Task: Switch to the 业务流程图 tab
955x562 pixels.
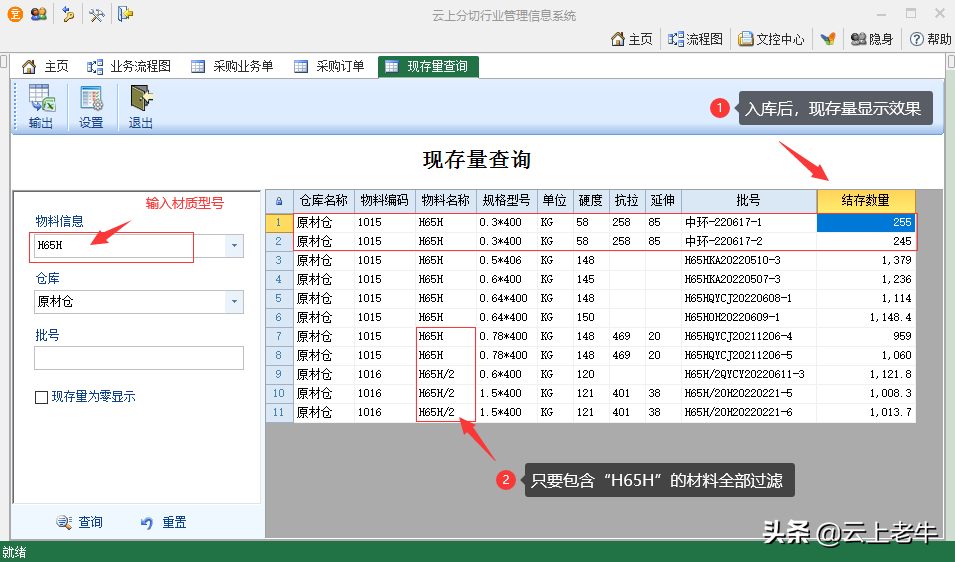Action: tap(129, 67)
